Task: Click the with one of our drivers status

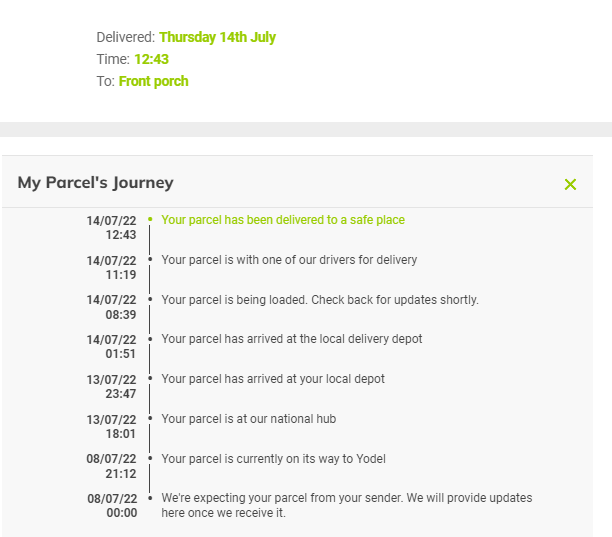Action: pyautogui.click(x=288, y=260)
